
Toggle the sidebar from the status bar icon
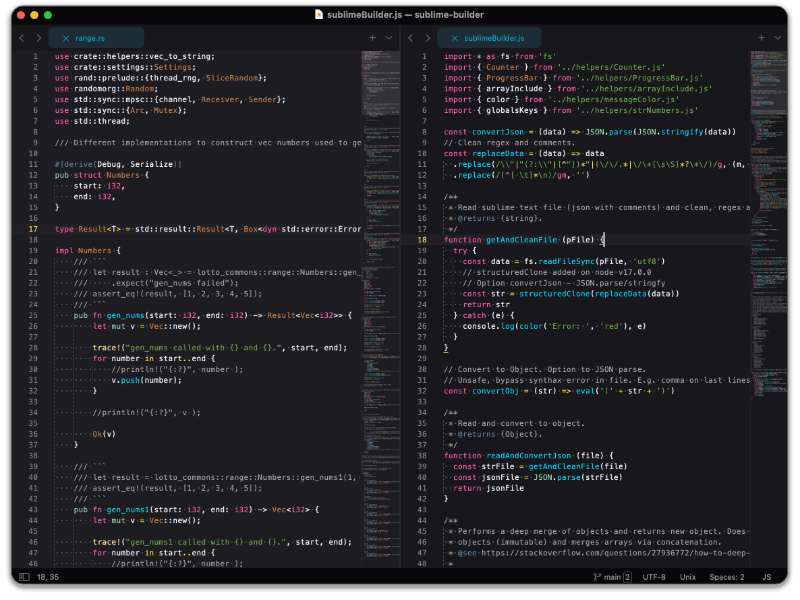[x=24, y=577]
